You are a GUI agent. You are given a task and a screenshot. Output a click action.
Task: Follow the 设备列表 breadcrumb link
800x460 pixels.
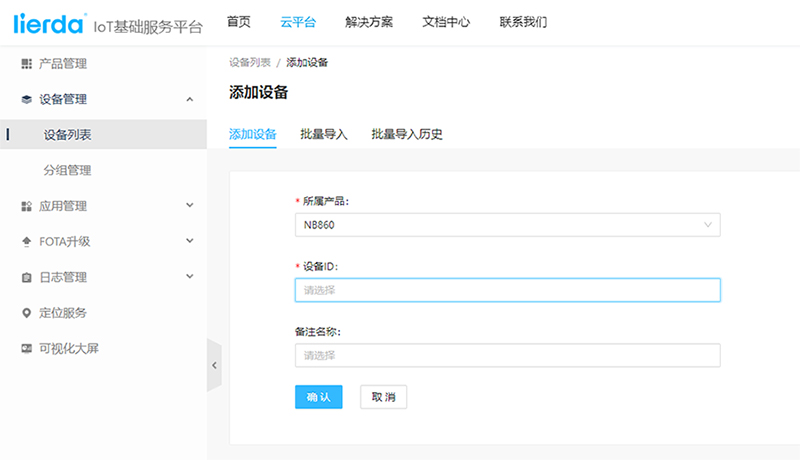click(x=249, y=62)
